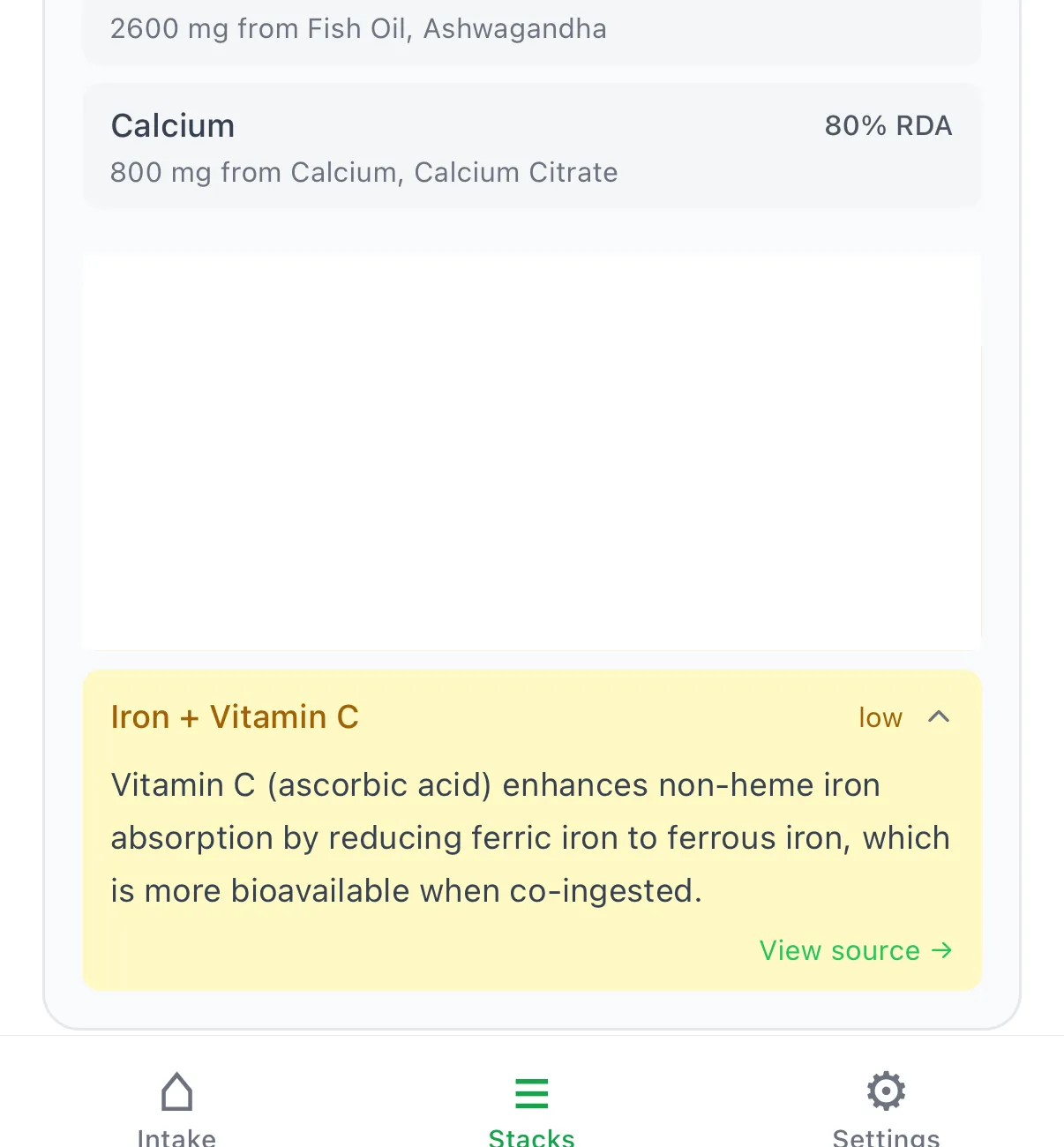Image resolution: width=1064 pixels, height=1147 pixels.
Task: Click the Iron + Vitamin C heading
Action: [235, 716]
